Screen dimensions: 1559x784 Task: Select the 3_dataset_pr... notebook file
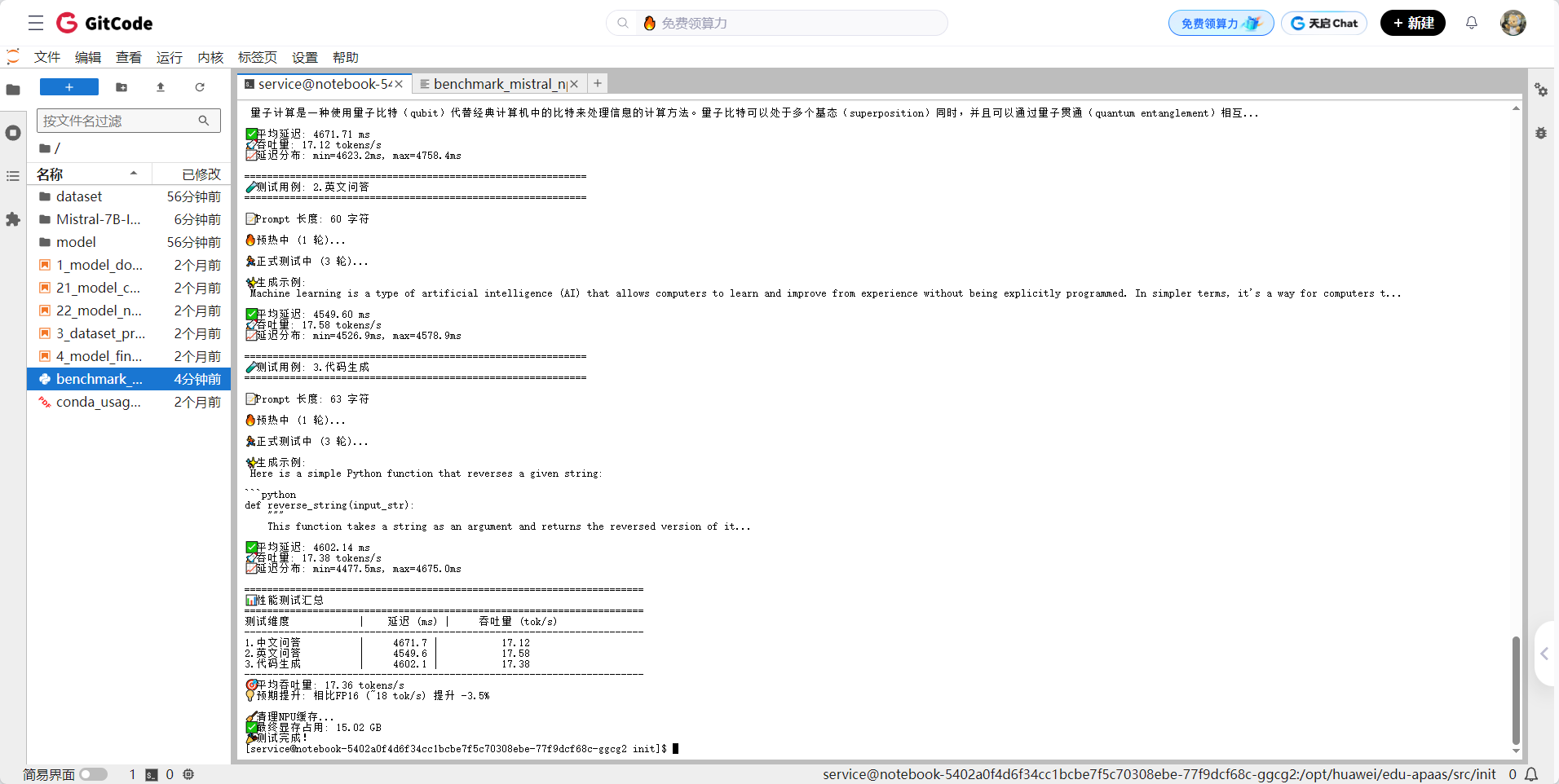tap(130, 333)
